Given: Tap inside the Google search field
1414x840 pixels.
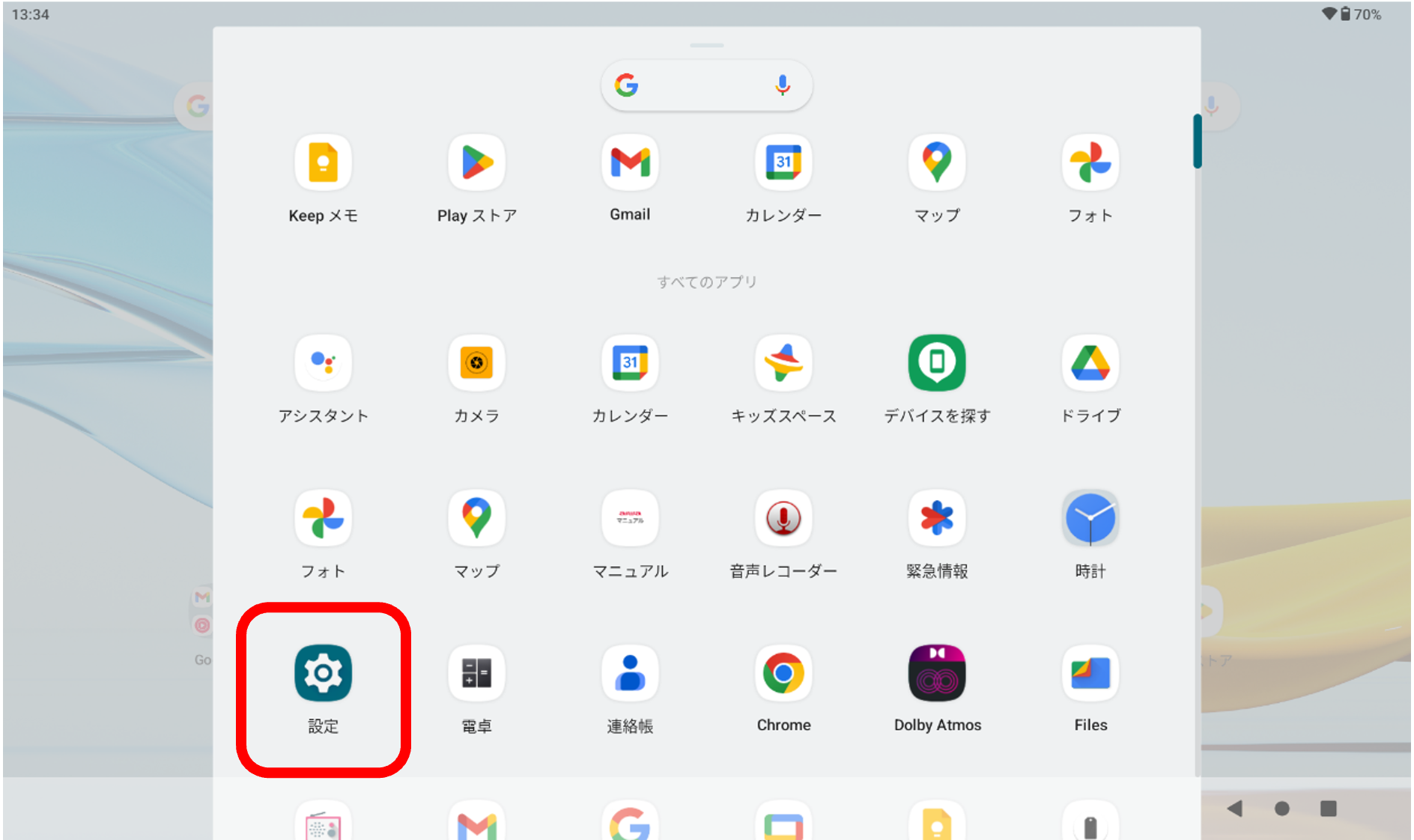Looking at the screenshot, I should coord(704,85).
